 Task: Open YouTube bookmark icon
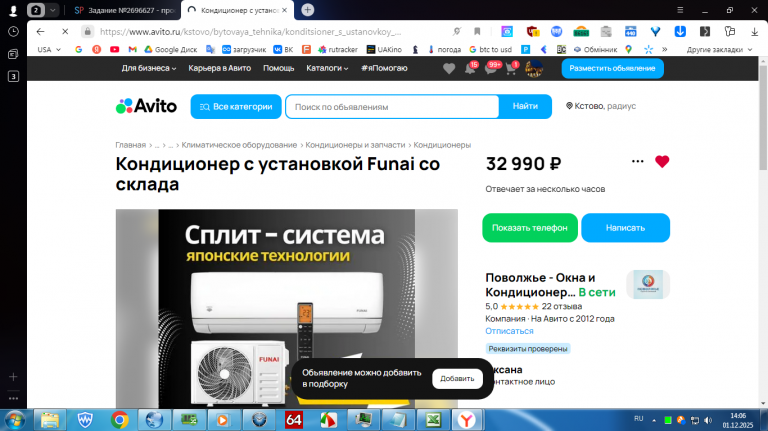115,49
